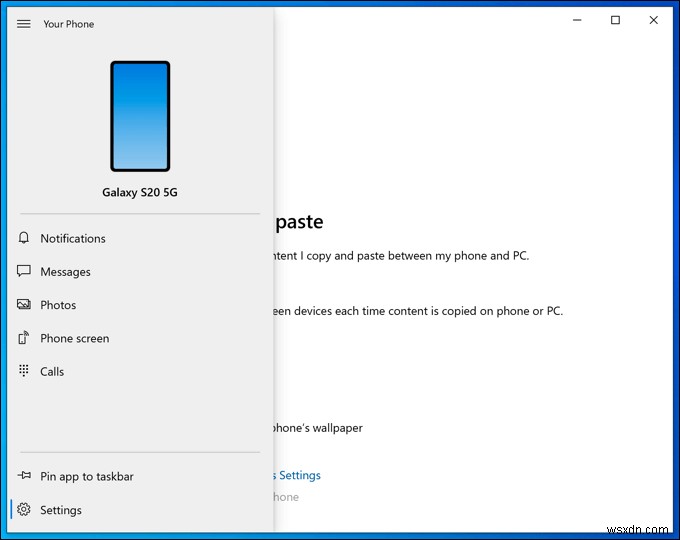Click the Notifications bell icon

24,238
